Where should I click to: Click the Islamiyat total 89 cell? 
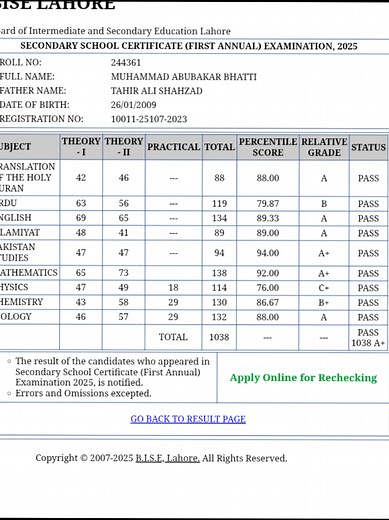(219, 233)
